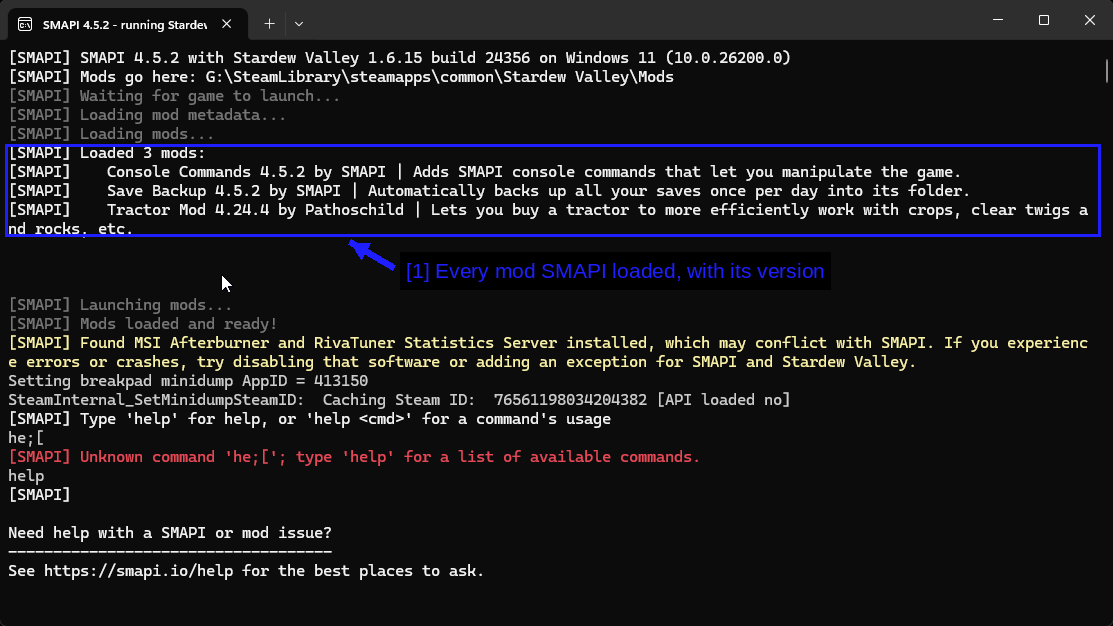Click the Save Backup 4.5.2 mod line
This screenshot has width=1113, height=626.
pos(489,192)
